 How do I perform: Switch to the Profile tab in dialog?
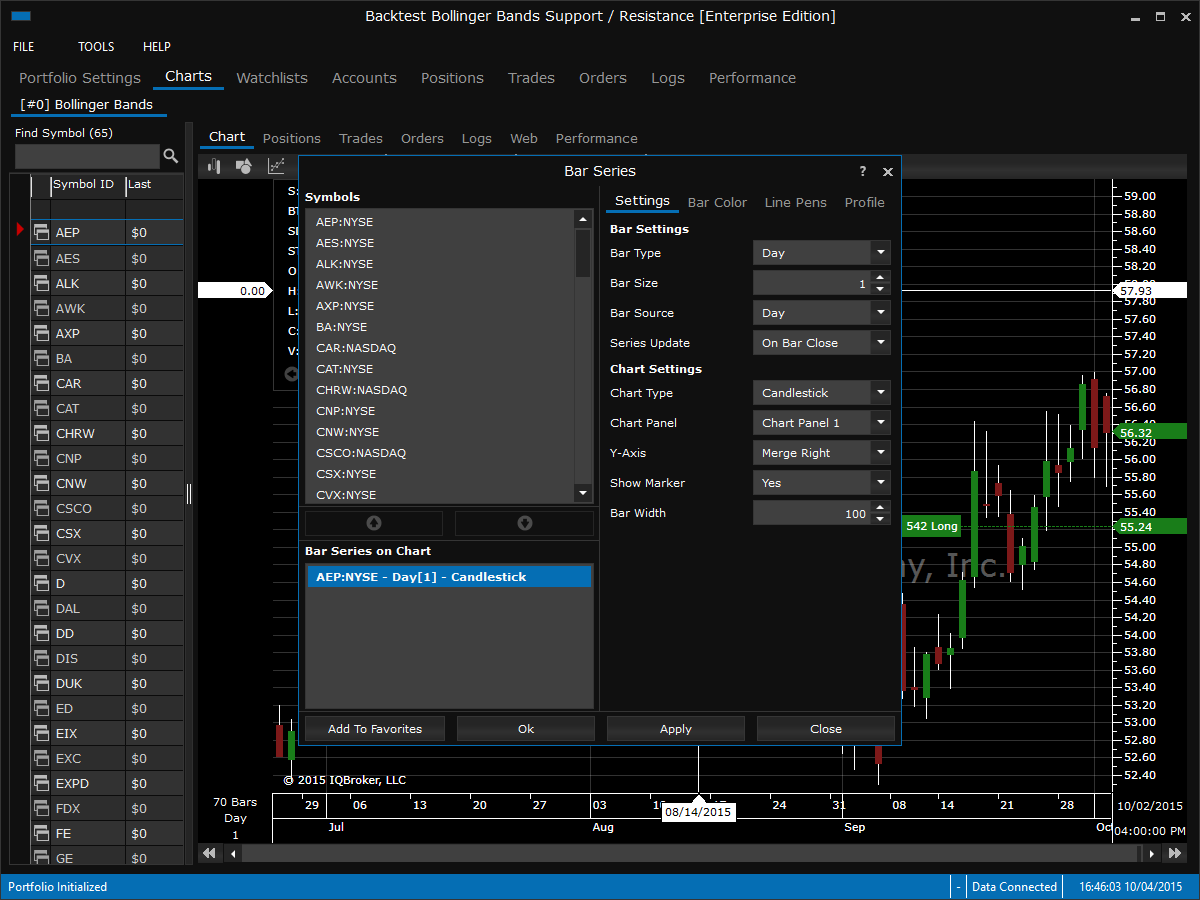click(x=864, y=202)
